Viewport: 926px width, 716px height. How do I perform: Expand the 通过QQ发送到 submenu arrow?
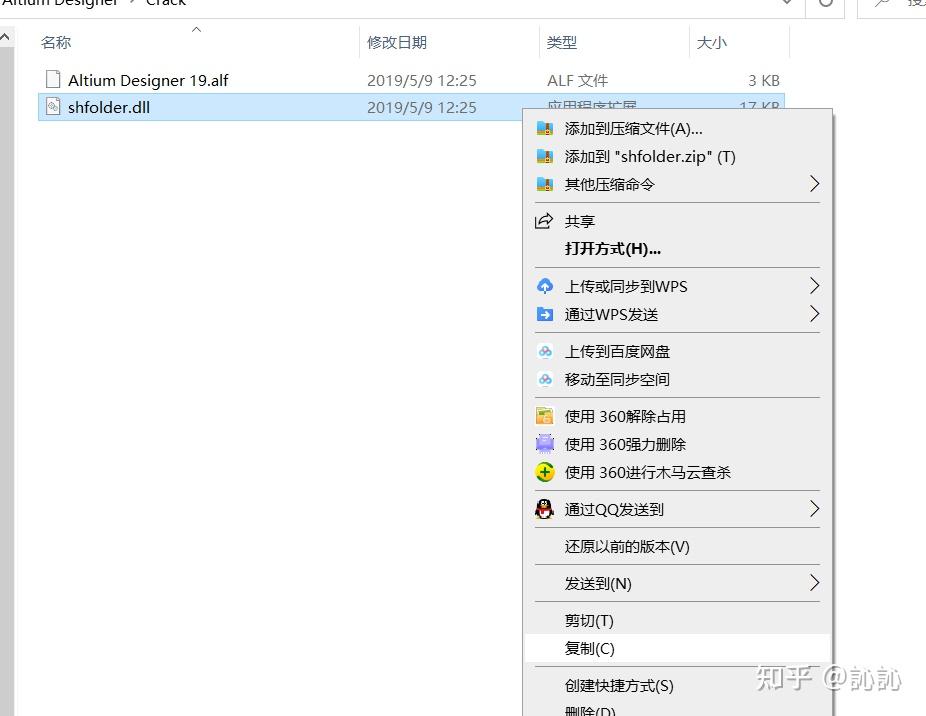click(x=814, y=509)
